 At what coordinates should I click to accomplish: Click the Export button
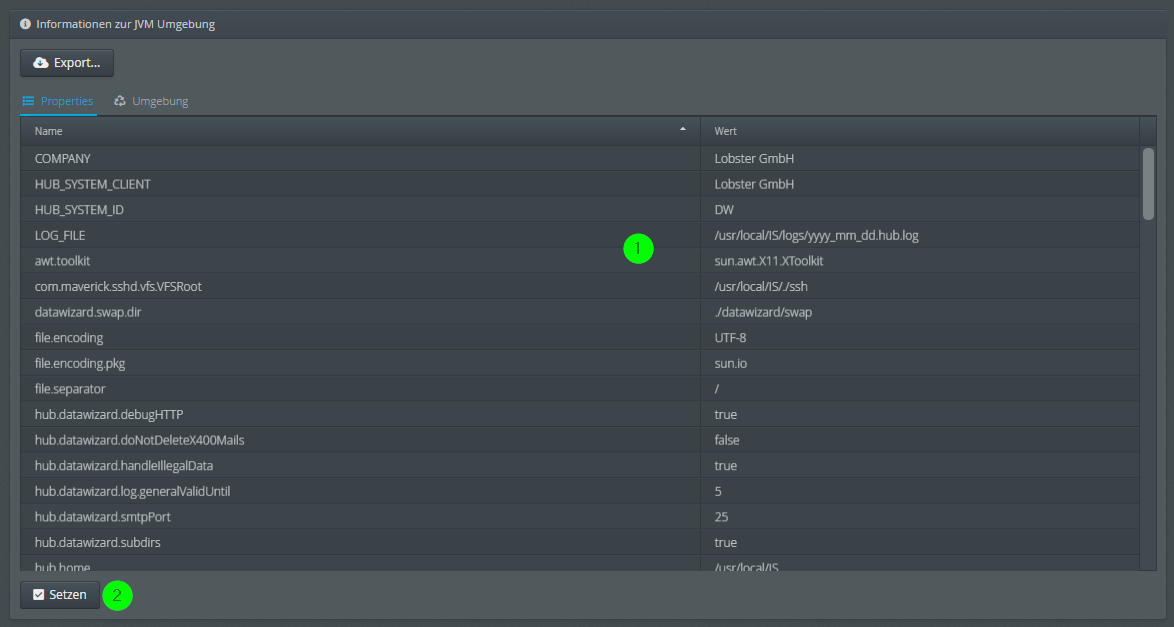pyautogui.click(x=66, y=62)
